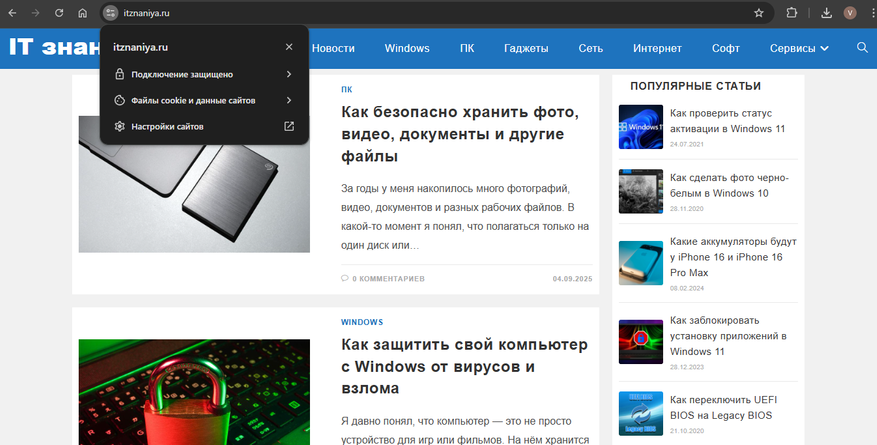Open Как заблокировать установку приложений link
877x445 pixels.
[728, 336]
